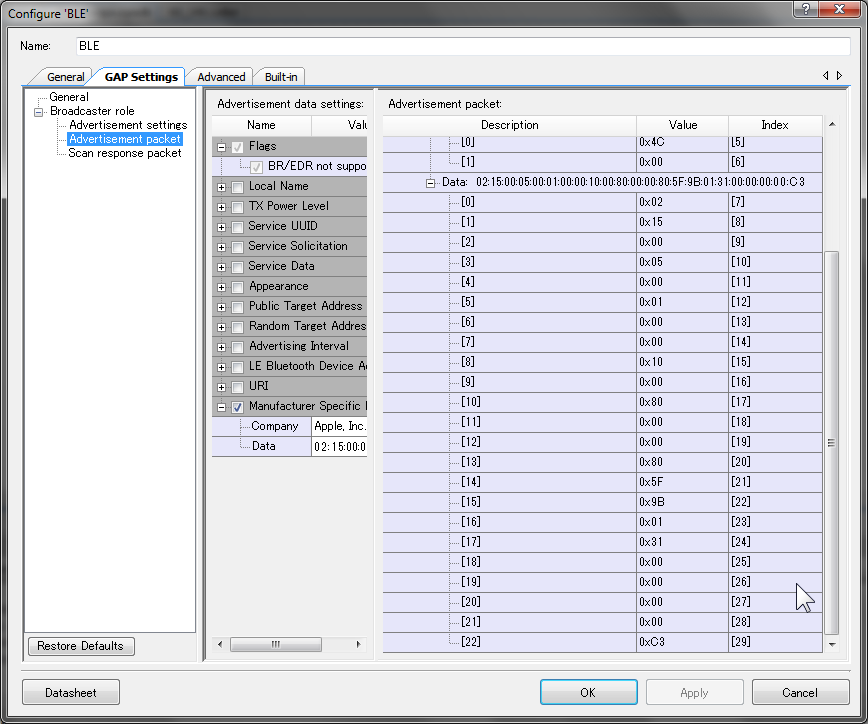Switch to the General tab
This screenshot has height=724, width=868.
pyautogui.click(x=65, y=77)
